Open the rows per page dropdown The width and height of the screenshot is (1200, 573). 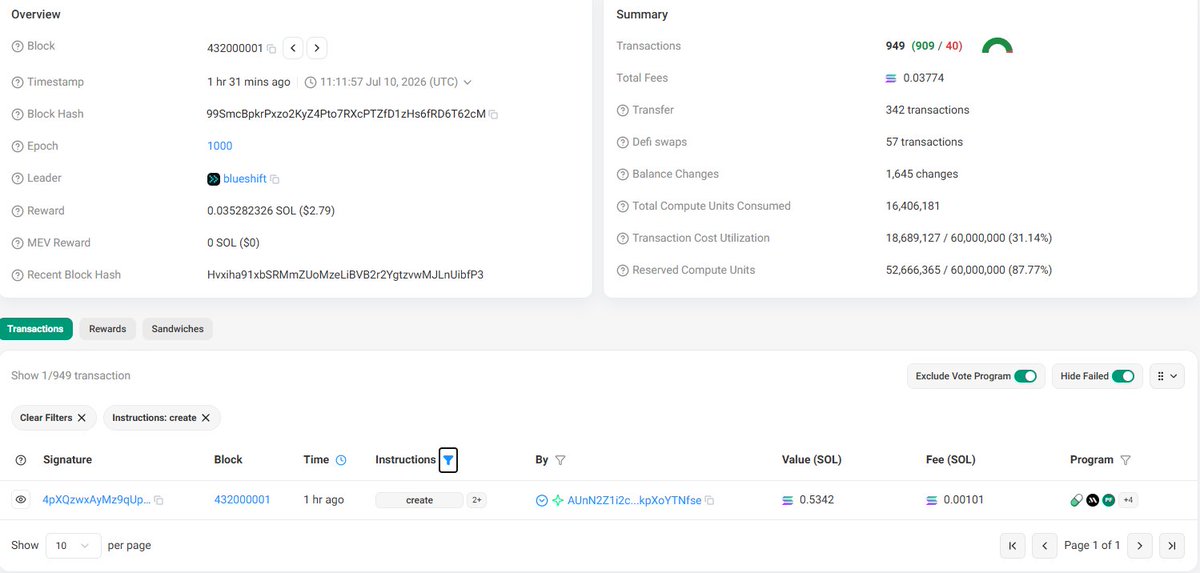pyautogui.click(x=74, y=546)
